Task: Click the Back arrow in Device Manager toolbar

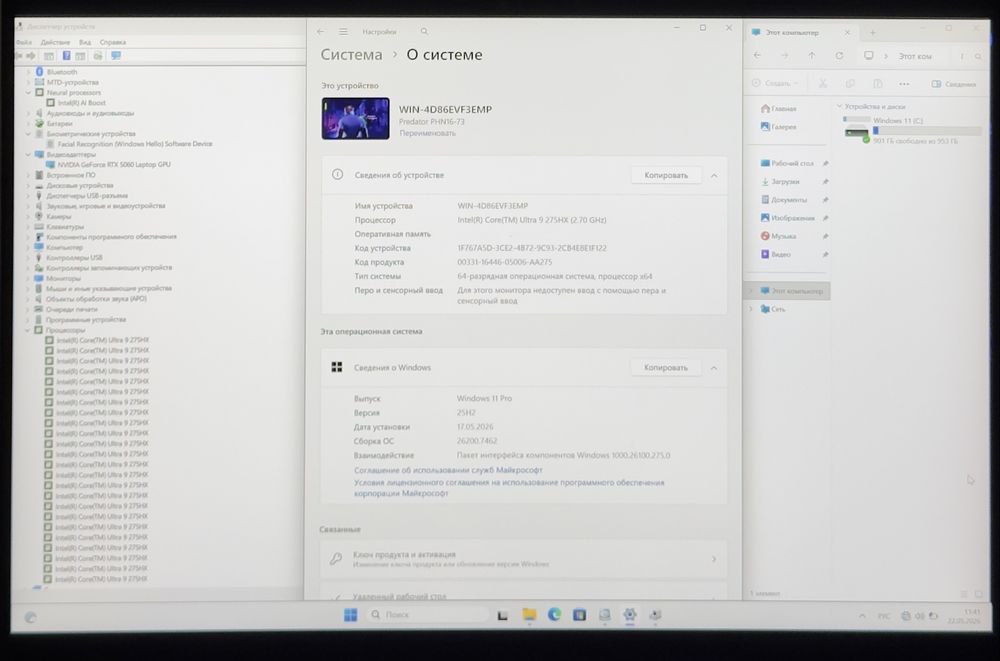Action: (x=19, y=56)
